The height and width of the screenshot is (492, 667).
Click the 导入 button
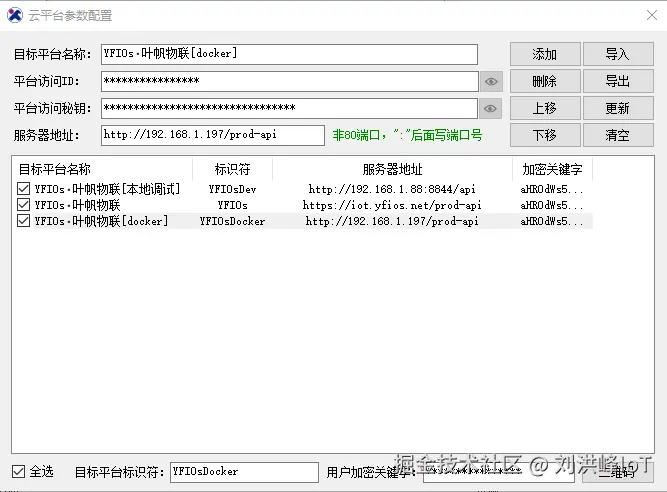618,54
